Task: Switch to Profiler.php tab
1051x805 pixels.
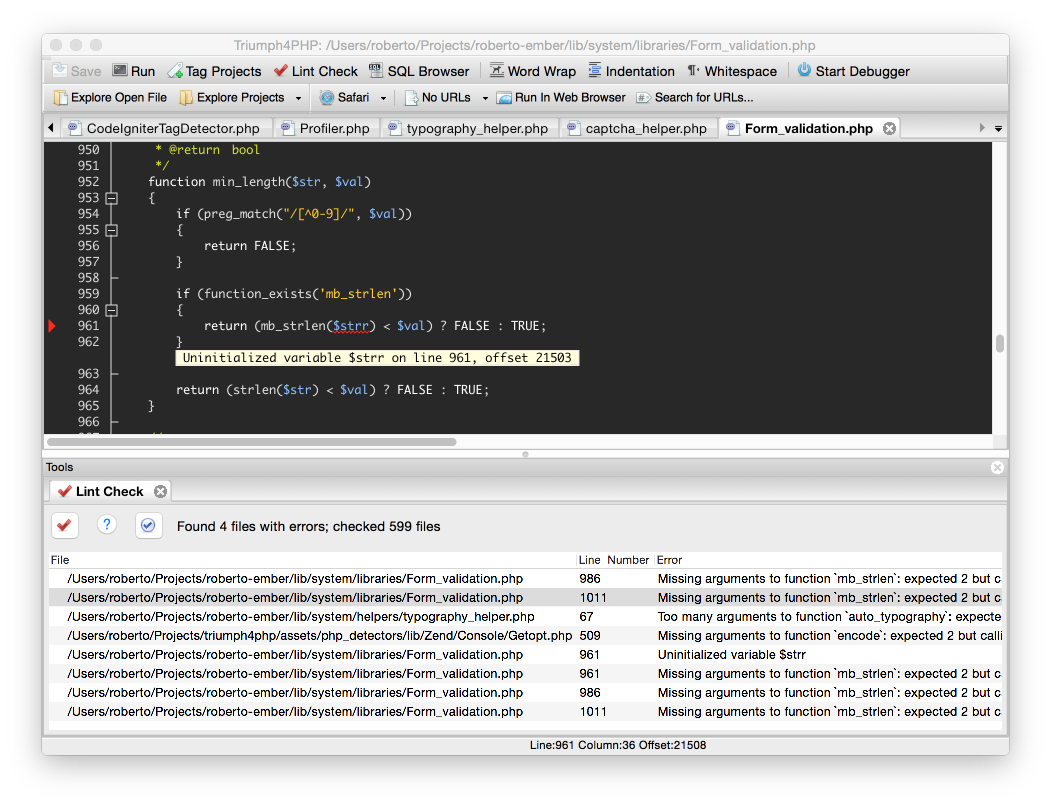Action: pyautogui.click(x=327, y=129)
